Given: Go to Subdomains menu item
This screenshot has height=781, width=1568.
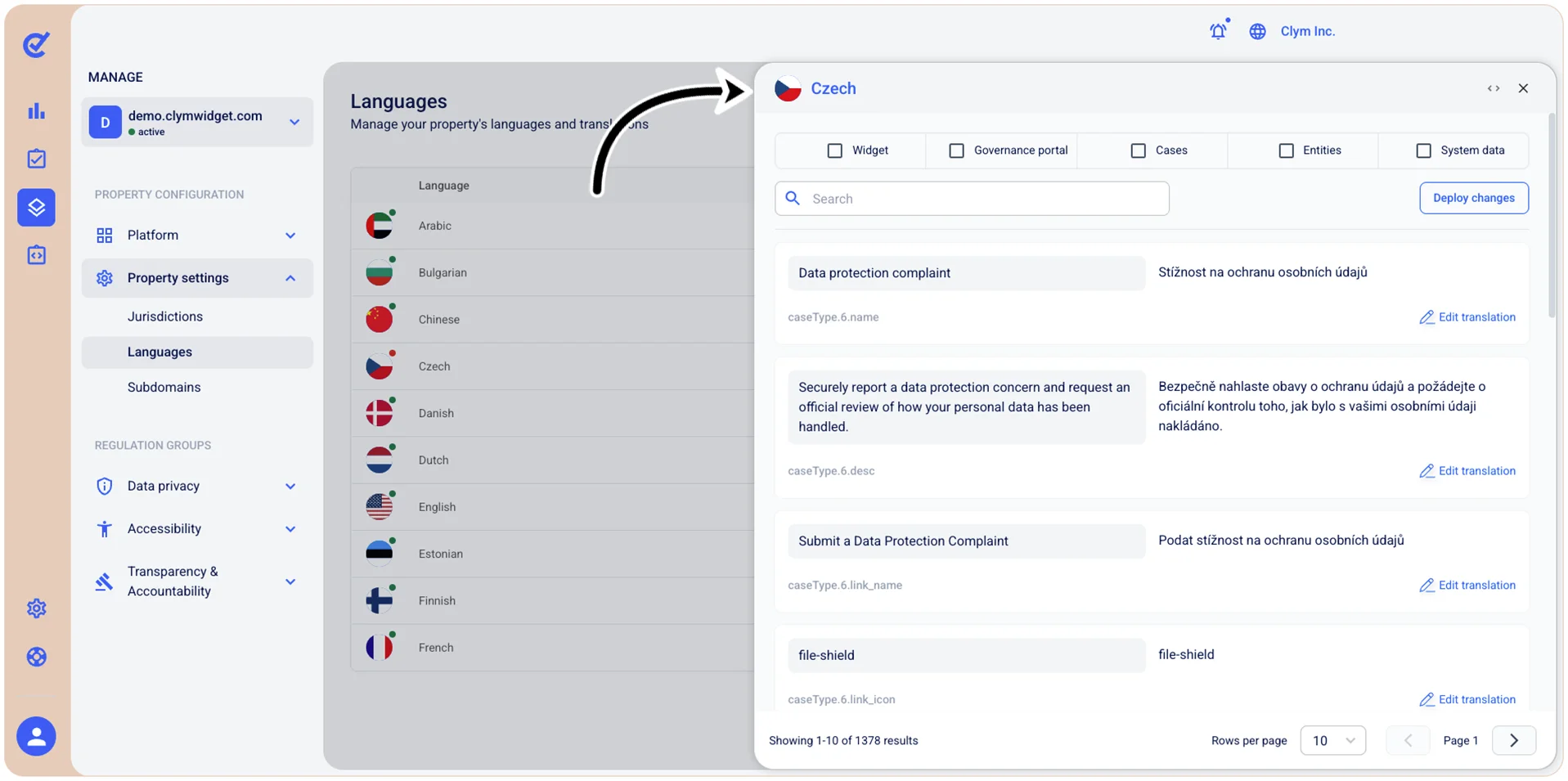Looking at the screenshot, I should tap(164, 387).
